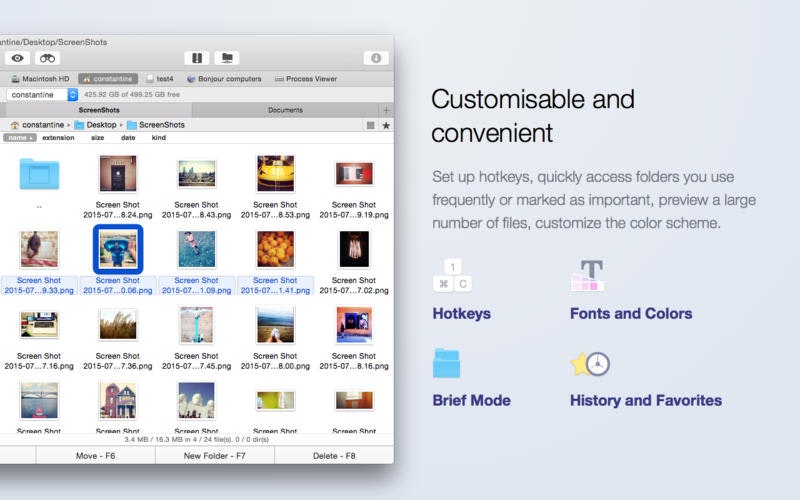Screen dimensions: 800x500
Task: Open the Fonts and Colors link
Action: (631, 313)
